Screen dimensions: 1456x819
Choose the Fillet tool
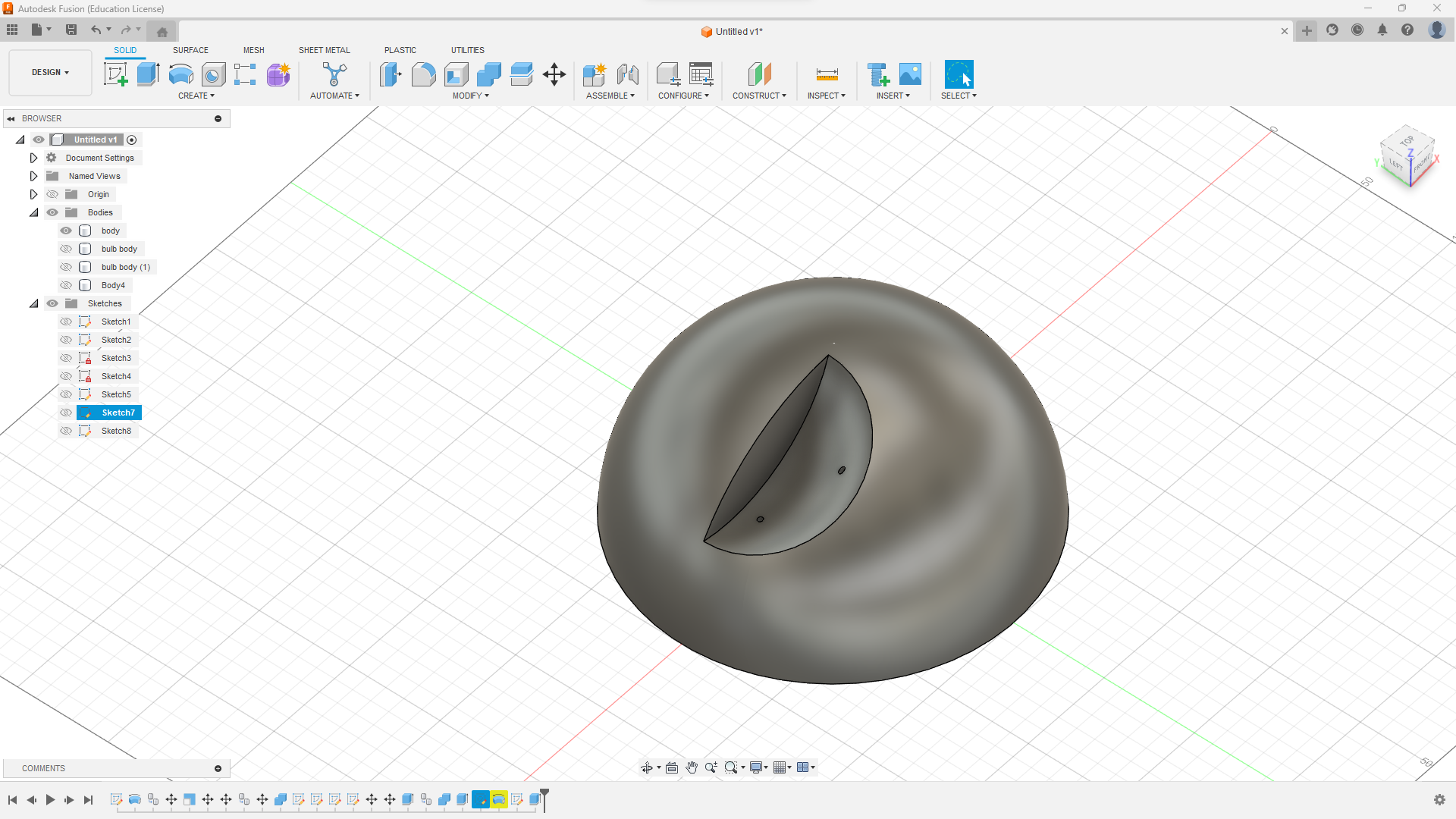point(423,74)
